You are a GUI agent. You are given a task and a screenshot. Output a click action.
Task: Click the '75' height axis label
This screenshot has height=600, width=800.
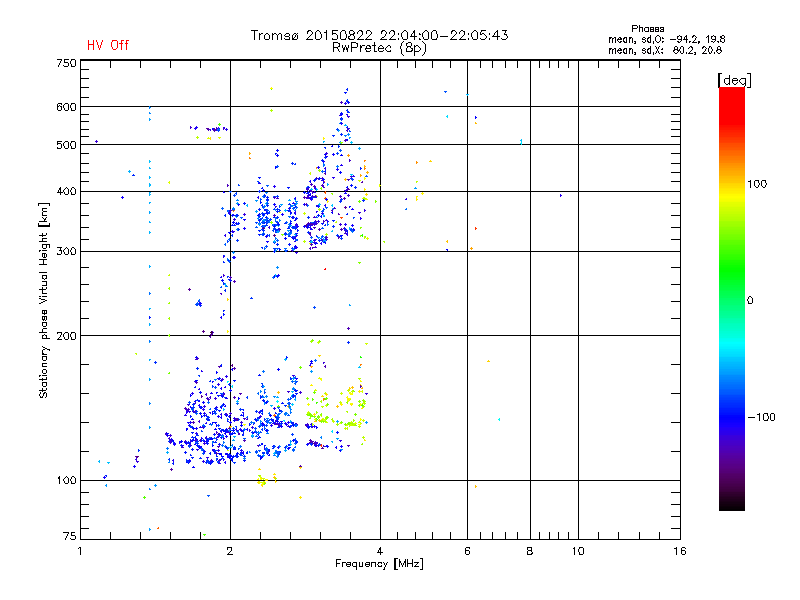pyautogui.click(x=70, y=536)
